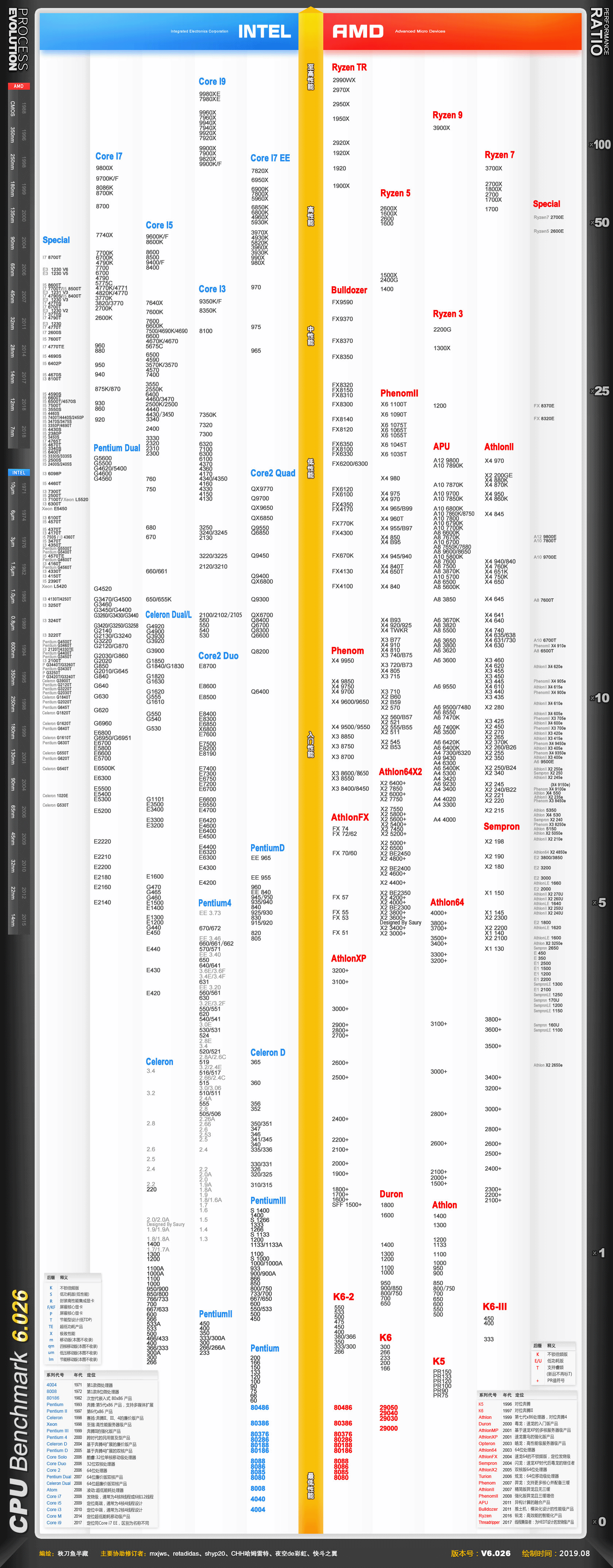Screen dimensions: 613x1568
Task: Click the FX9590 entry under Bulldozer
Action: [x=343, y=302]
